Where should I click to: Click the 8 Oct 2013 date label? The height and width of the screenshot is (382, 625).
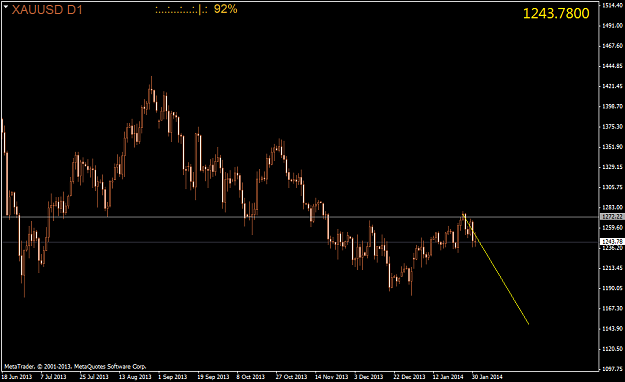(x=250, y=376)
